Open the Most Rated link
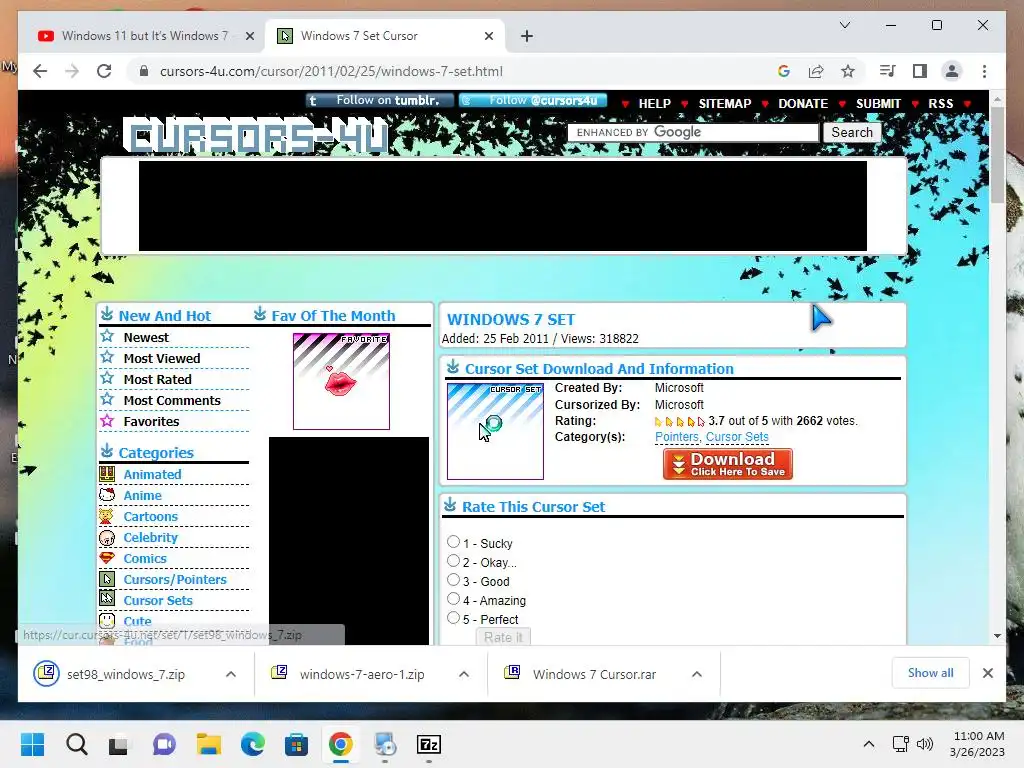 (157, 379)
